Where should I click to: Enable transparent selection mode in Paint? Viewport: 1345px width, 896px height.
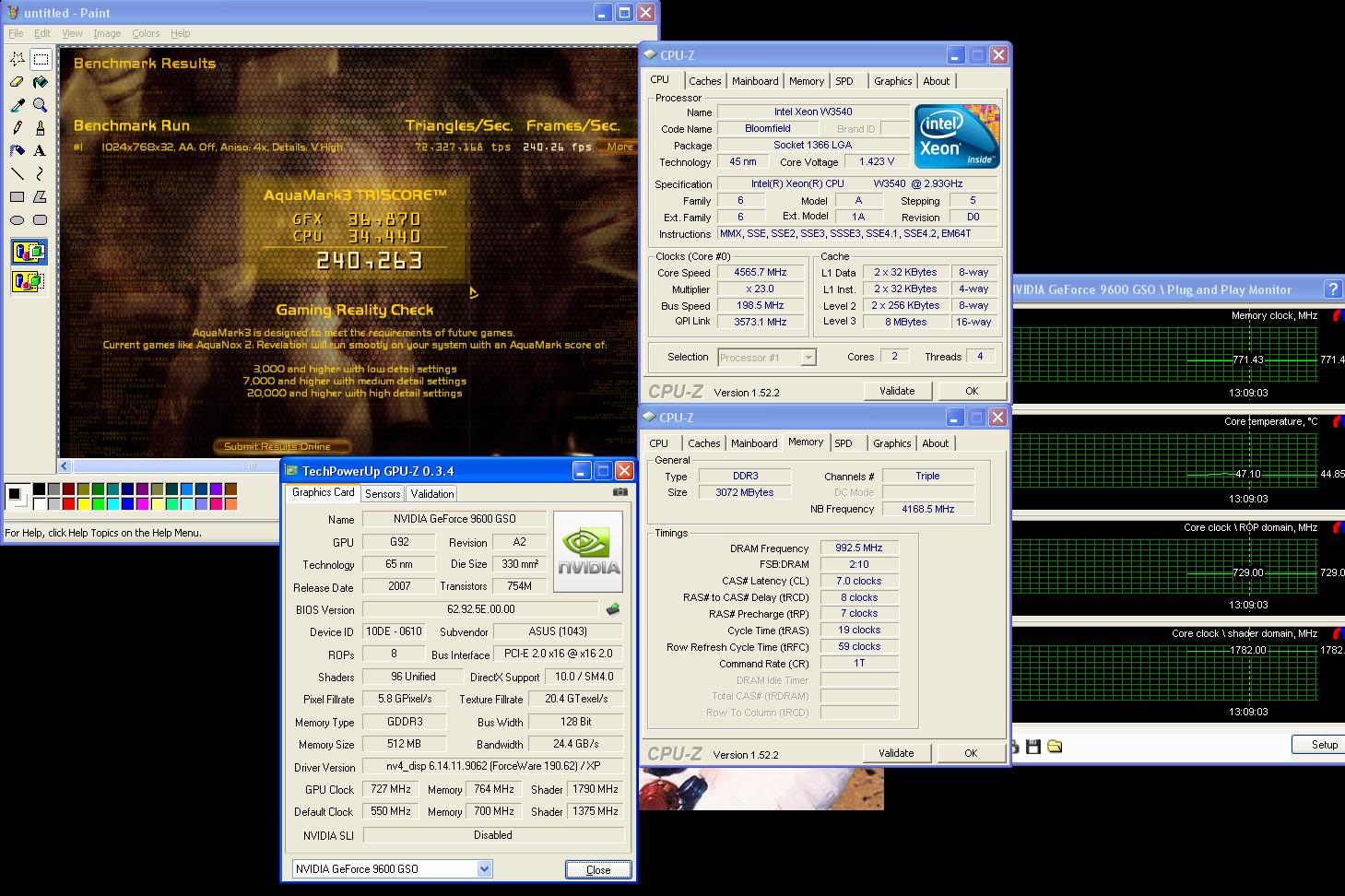coord(29,281)
